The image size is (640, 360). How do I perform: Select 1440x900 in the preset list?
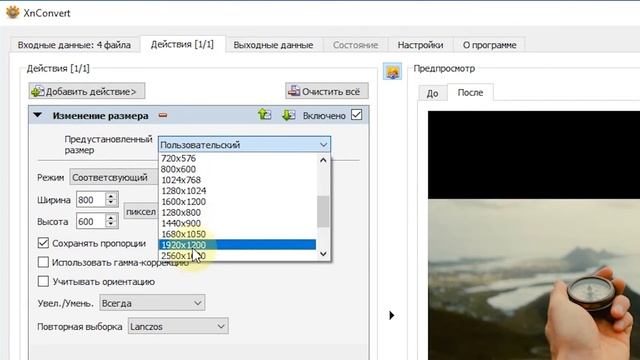(x=238, y=223)
